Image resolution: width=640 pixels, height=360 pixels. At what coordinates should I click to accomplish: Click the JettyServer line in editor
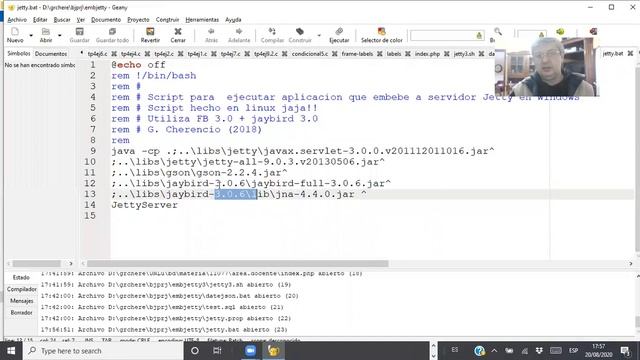tap(144, 205)
